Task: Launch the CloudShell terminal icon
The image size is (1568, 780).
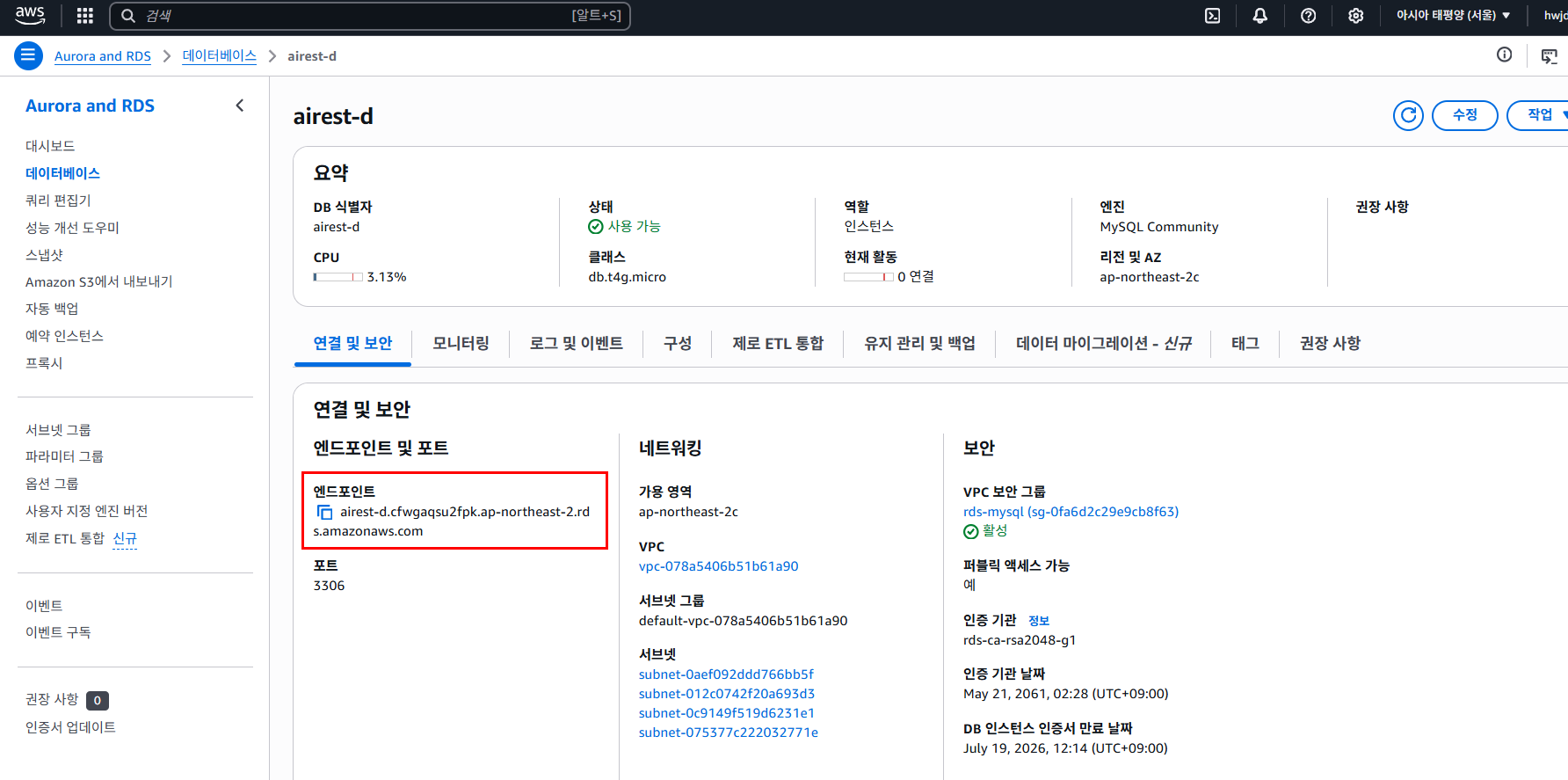Action: coord(1212,15)
